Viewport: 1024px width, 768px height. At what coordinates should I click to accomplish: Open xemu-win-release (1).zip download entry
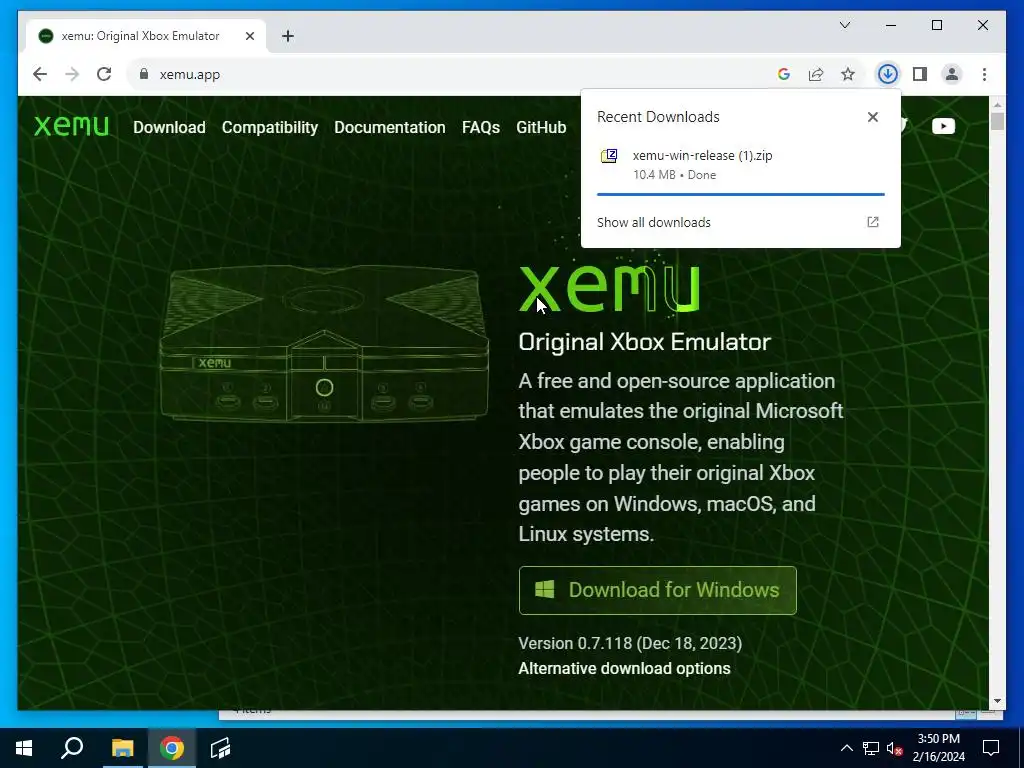tap(741, 165)
